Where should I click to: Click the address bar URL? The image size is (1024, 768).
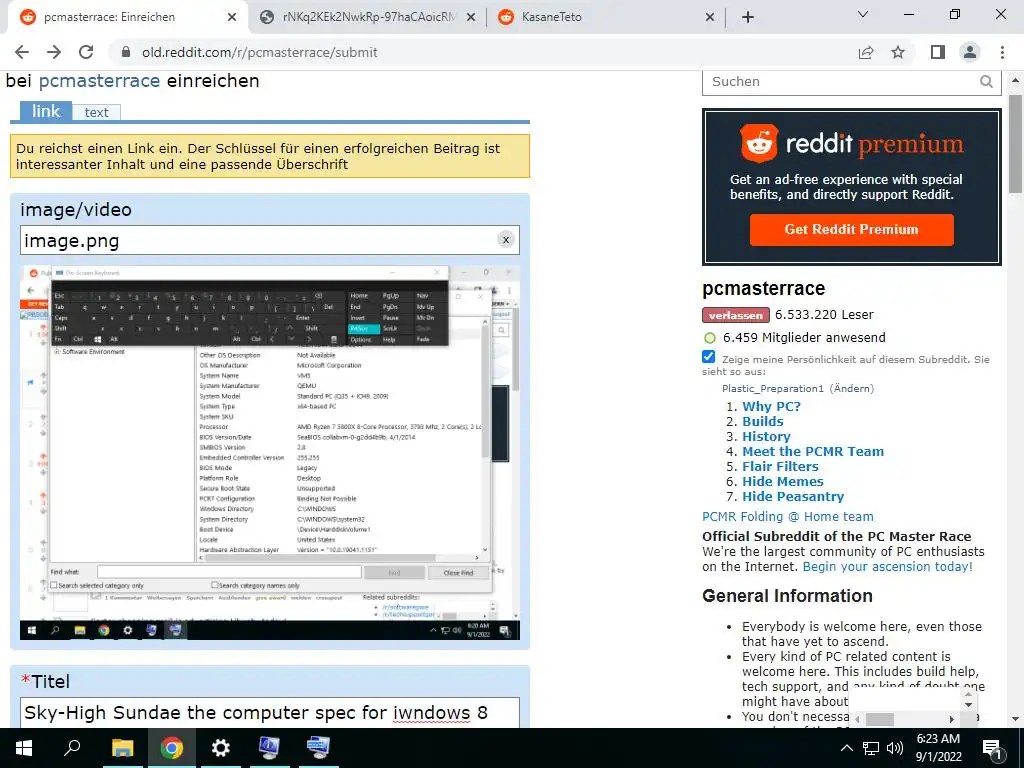point(259,52)
